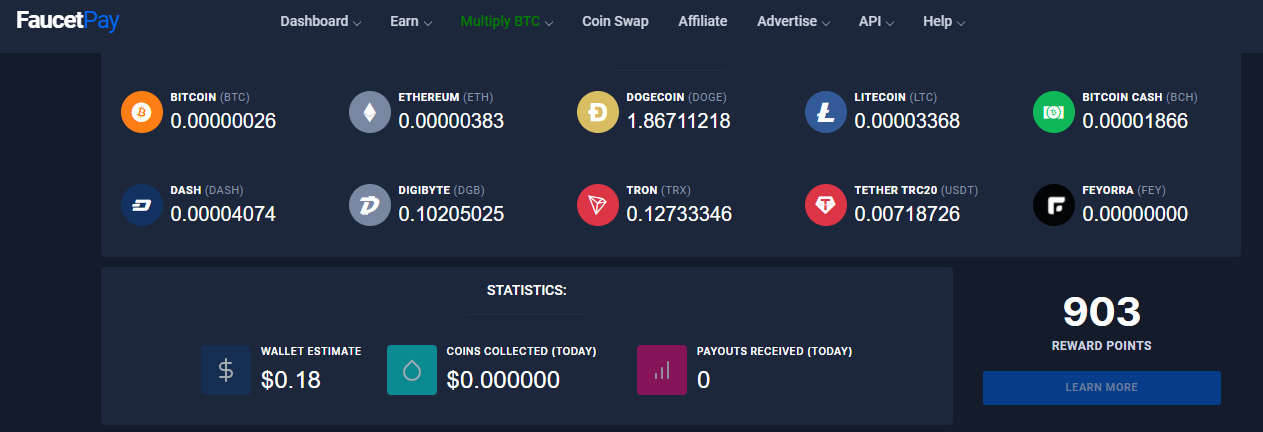The width and height of the screenshot is (1263, 432).
Task: Click the orange Bitcoin coin icon
Action: [141, 112]
